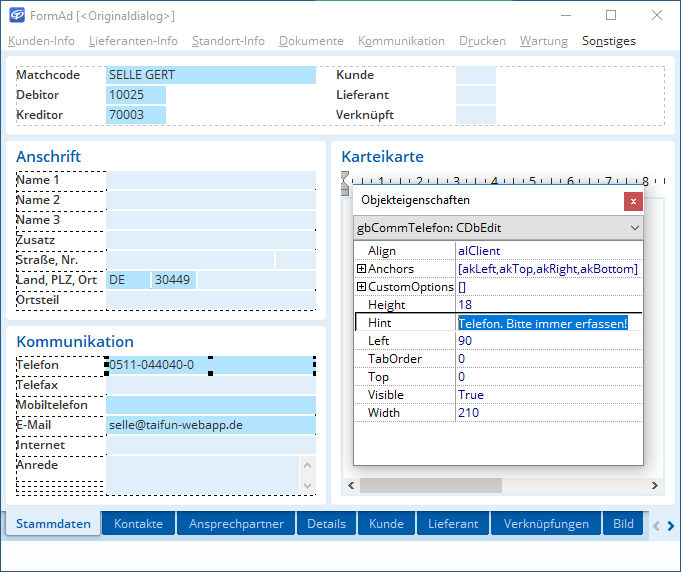The width and height of the screenshot is (681, 572).
Task: Expand the Anchors property
Action: click(361, 269)
